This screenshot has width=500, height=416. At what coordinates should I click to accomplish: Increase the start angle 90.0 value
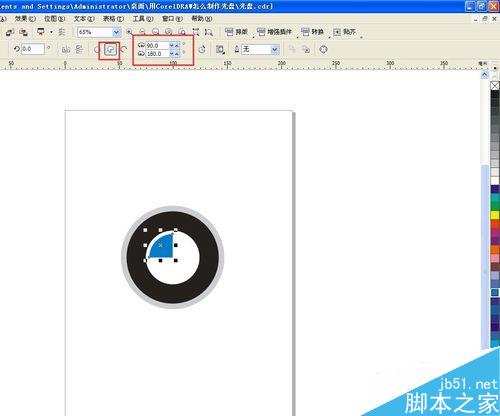click(x=177, y=45)
